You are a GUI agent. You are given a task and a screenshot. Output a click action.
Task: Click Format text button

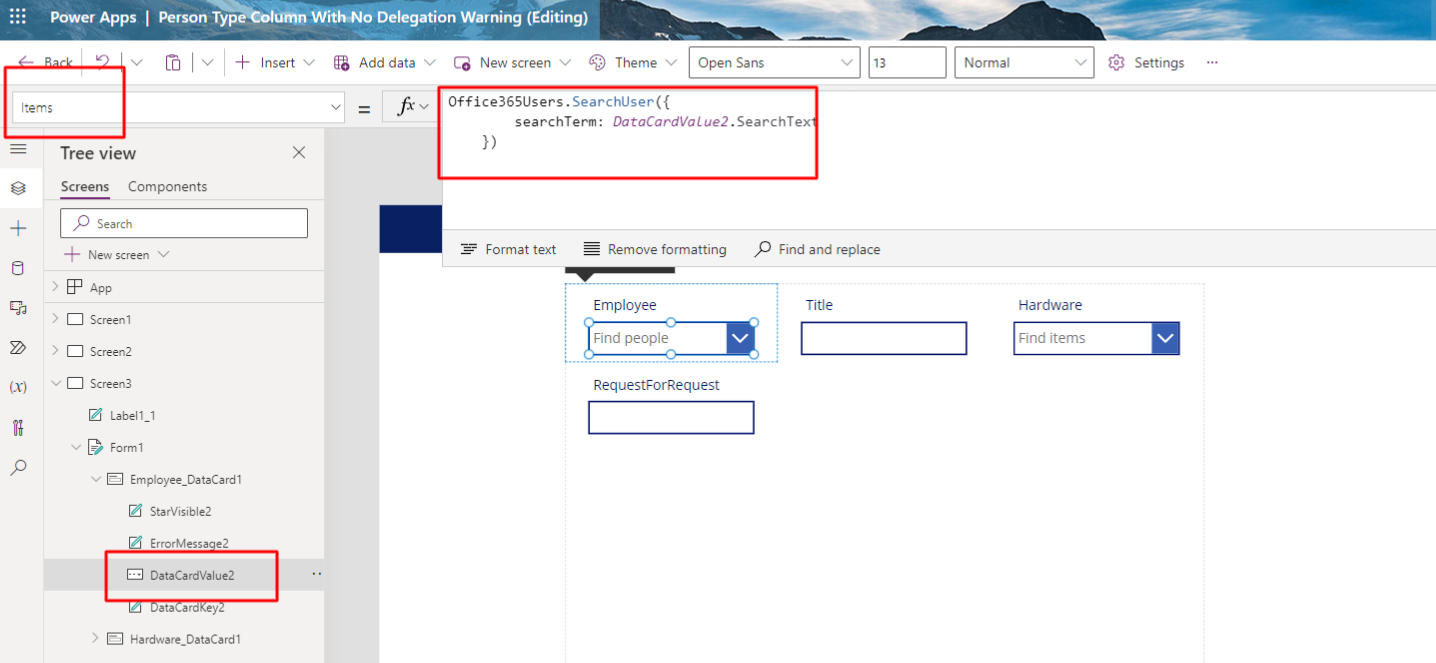pyautogui.click(x=508, y=249)
